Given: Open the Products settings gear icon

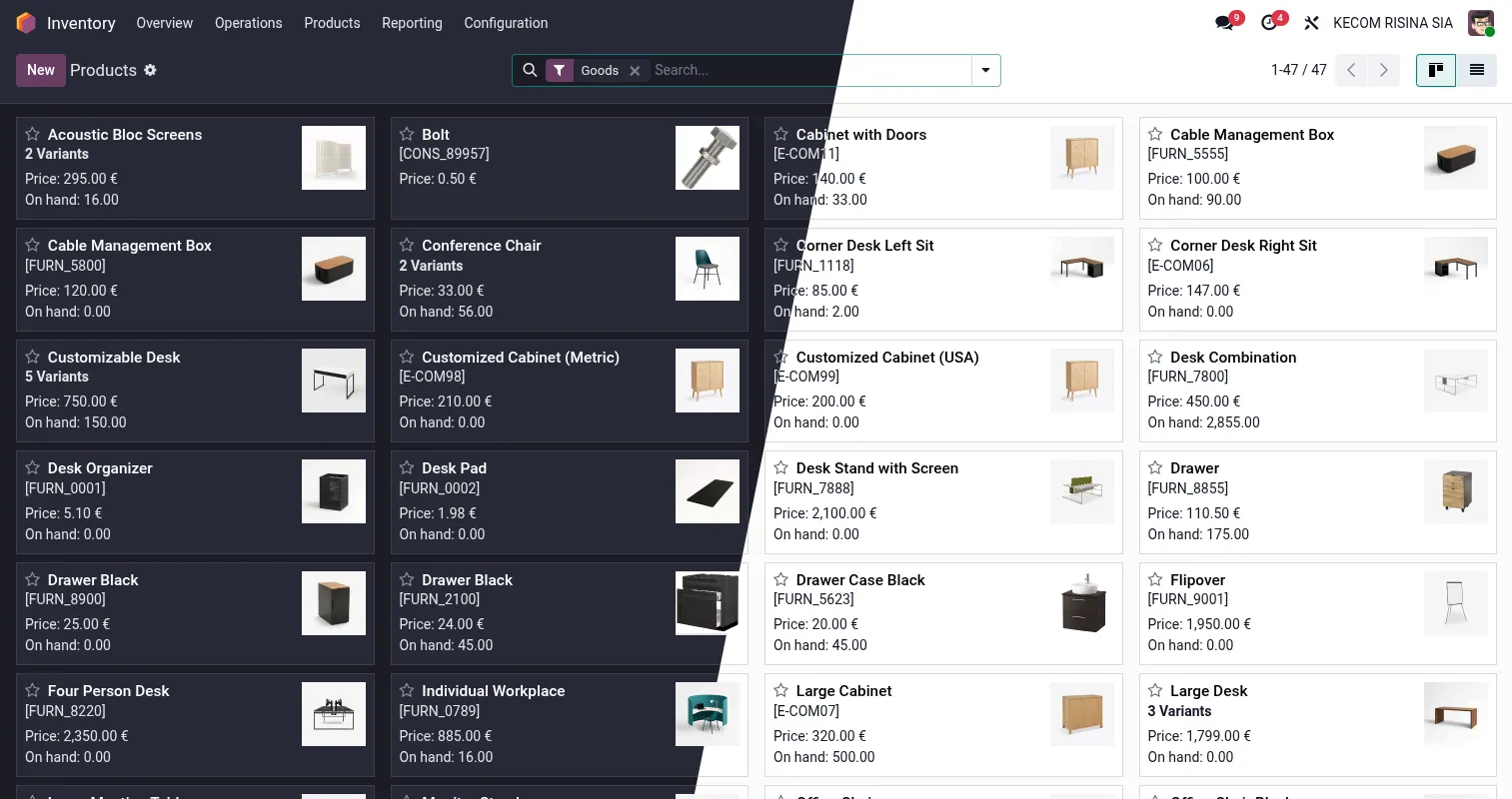Looking at the screenshot, I should tap(150, 70).
